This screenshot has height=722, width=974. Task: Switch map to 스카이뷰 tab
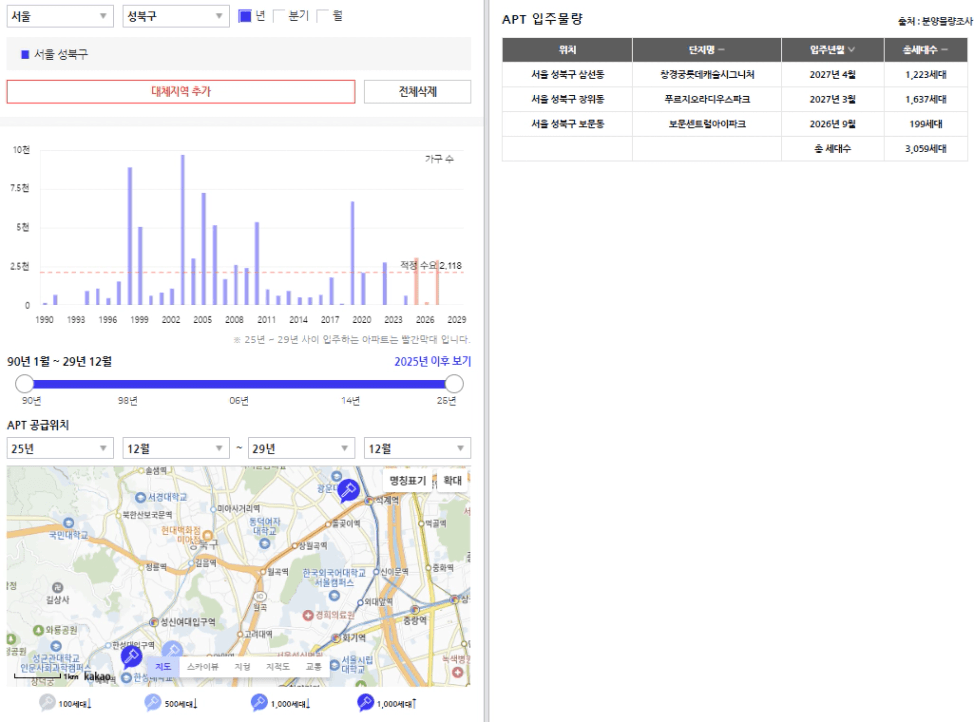click(203, 667)
